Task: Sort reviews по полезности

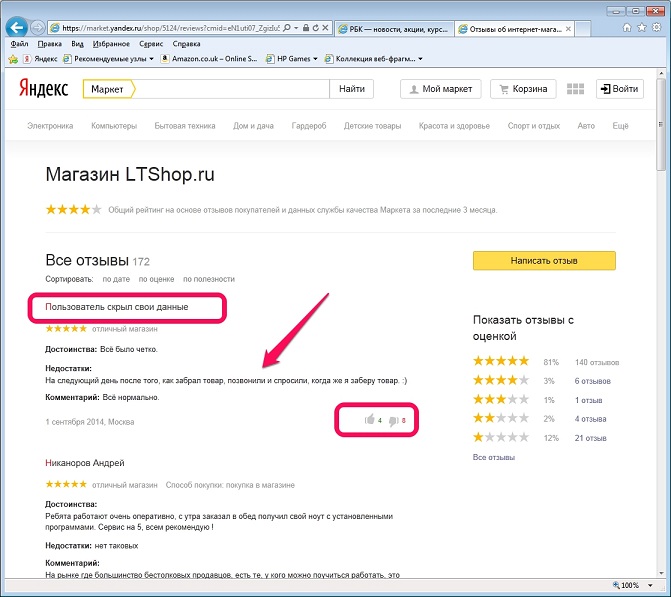Action: (x=209, y=279)
